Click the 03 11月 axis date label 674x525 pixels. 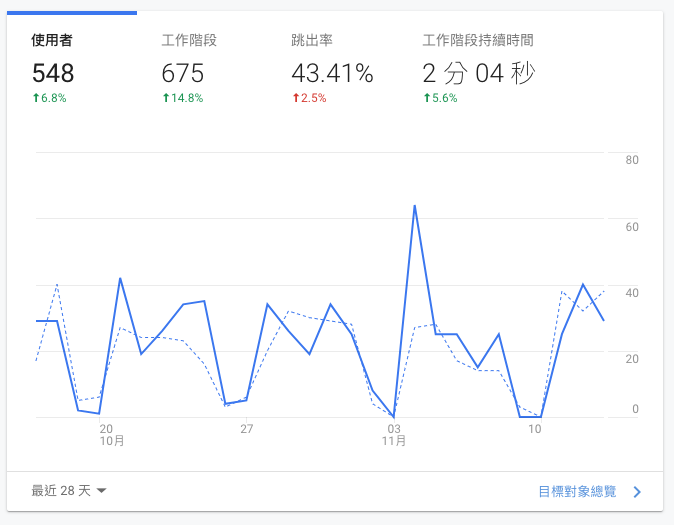pyautogui.click(x=394, y=435)
